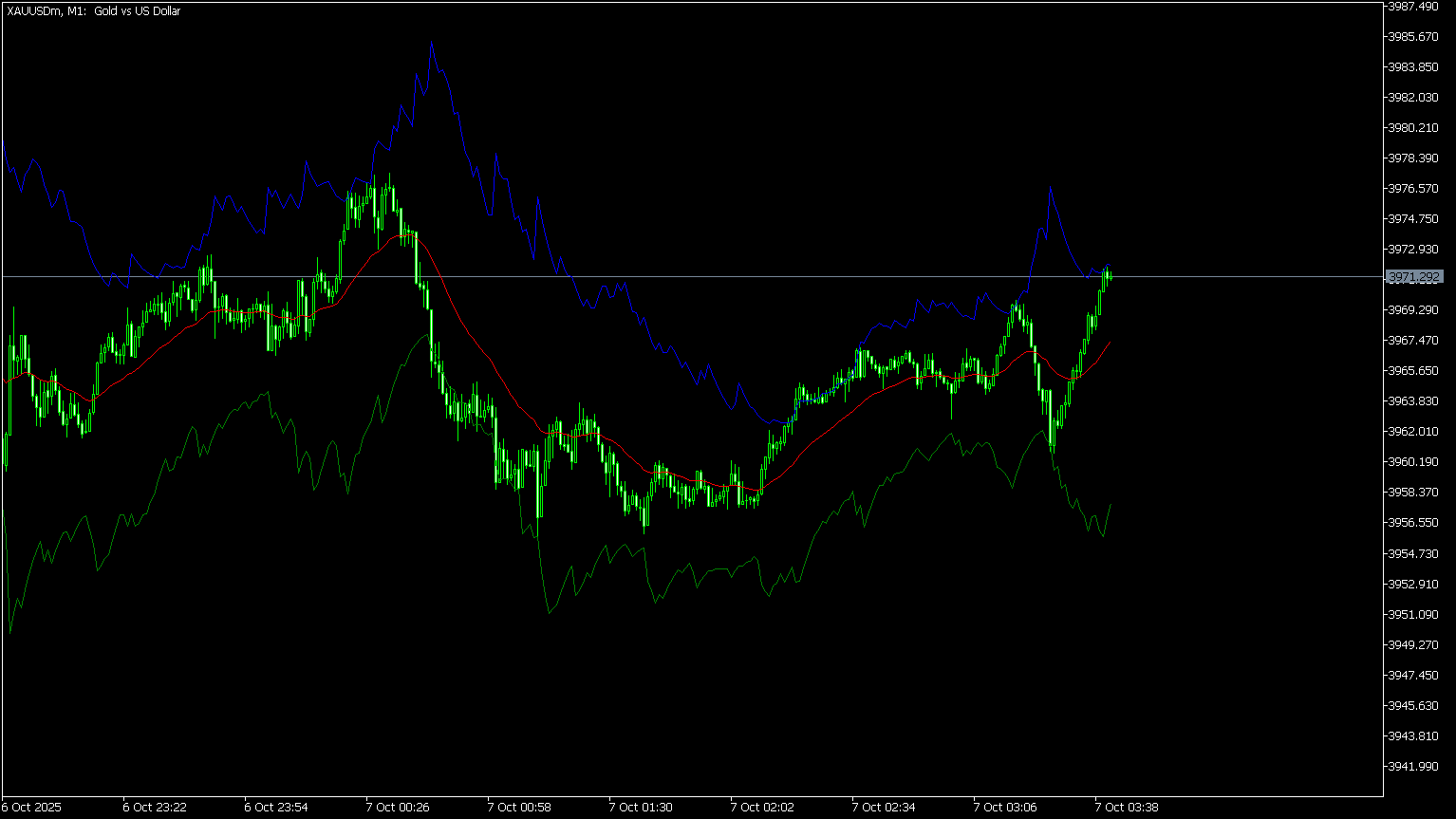Select the highest peak of the blue upper band
The image size is (1456, 819).
pos(431,42)
